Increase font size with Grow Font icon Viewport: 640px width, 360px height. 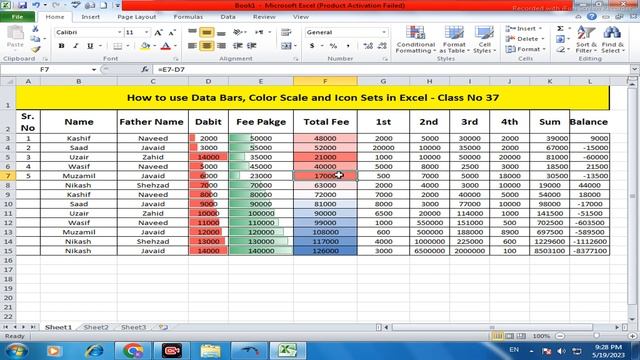tap(158, 32)
